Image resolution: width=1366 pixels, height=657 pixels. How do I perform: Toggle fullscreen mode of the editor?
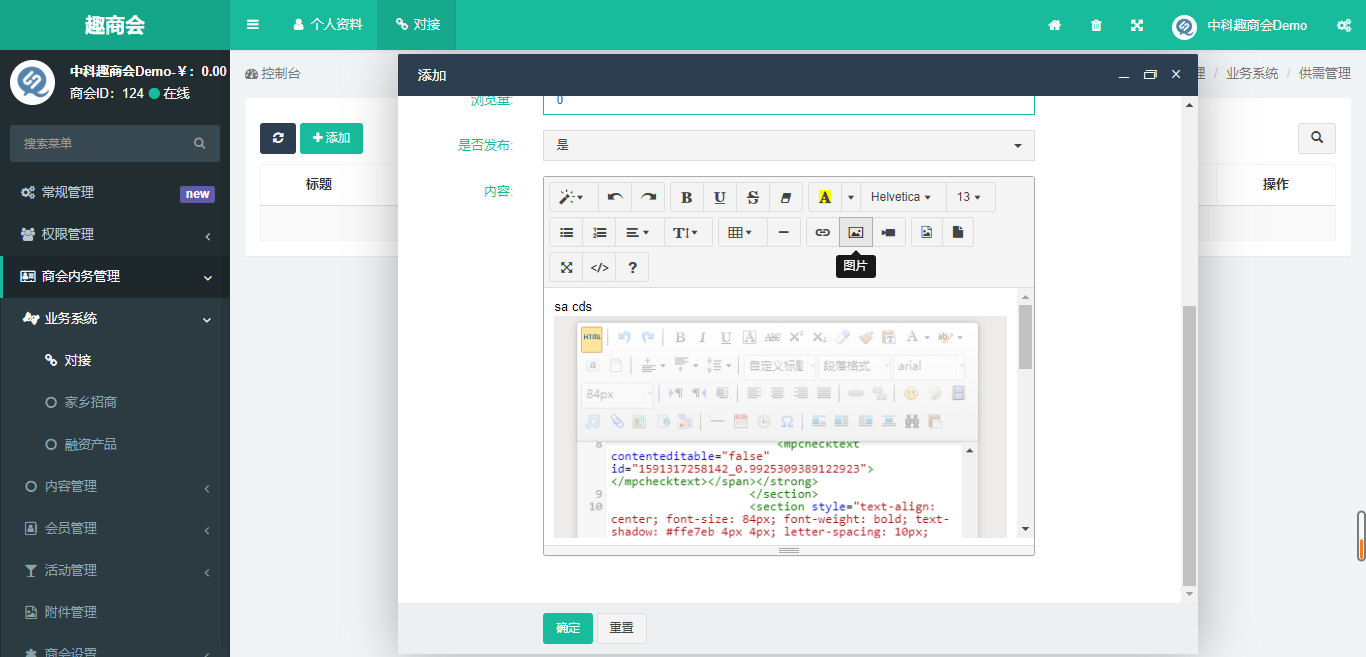[x=566, y=267]
